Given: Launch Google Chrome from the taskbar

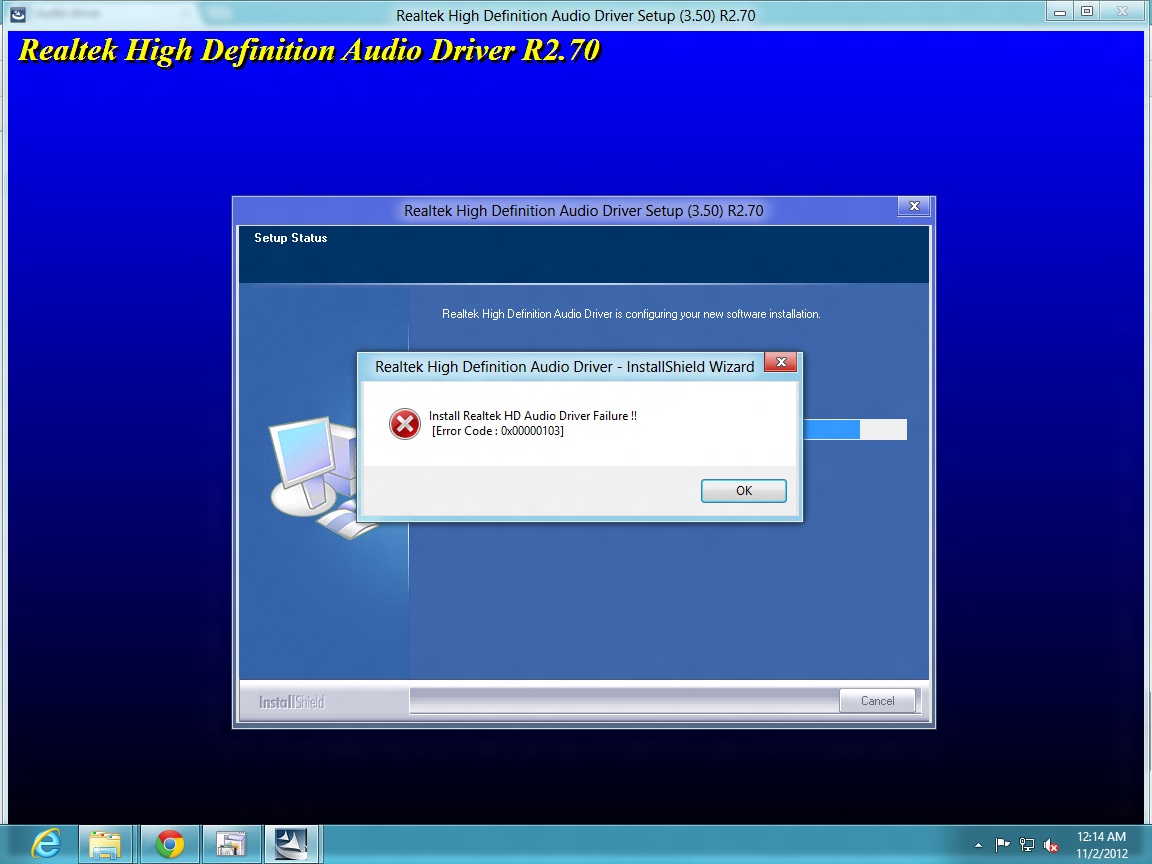Looking at the screenshot, I should 170,843.
